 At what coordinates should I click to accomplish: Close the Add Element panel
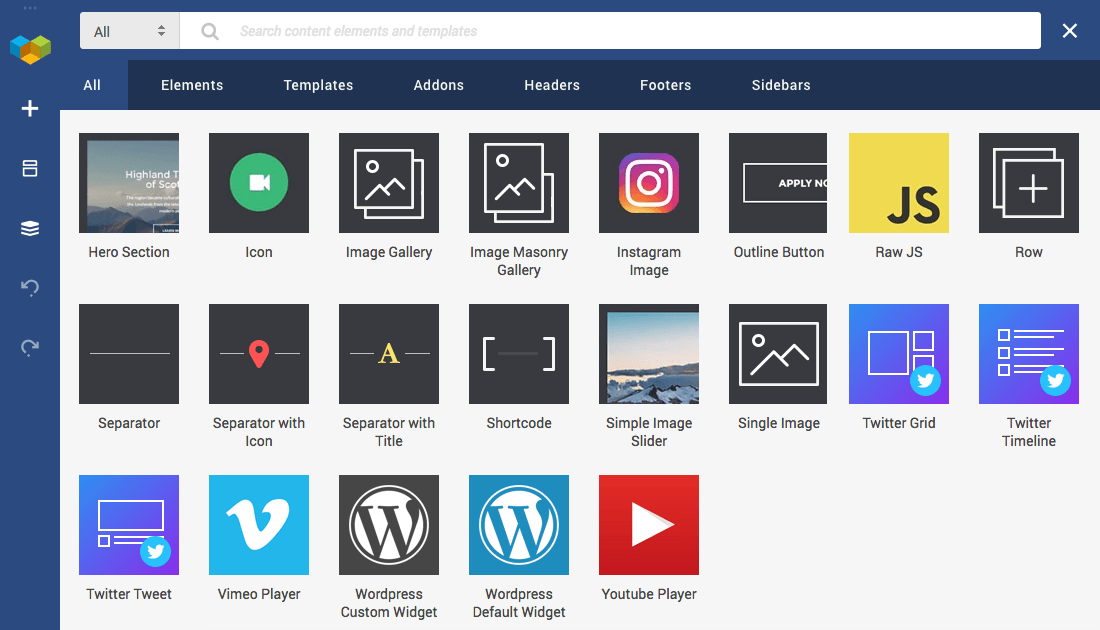1069,31
